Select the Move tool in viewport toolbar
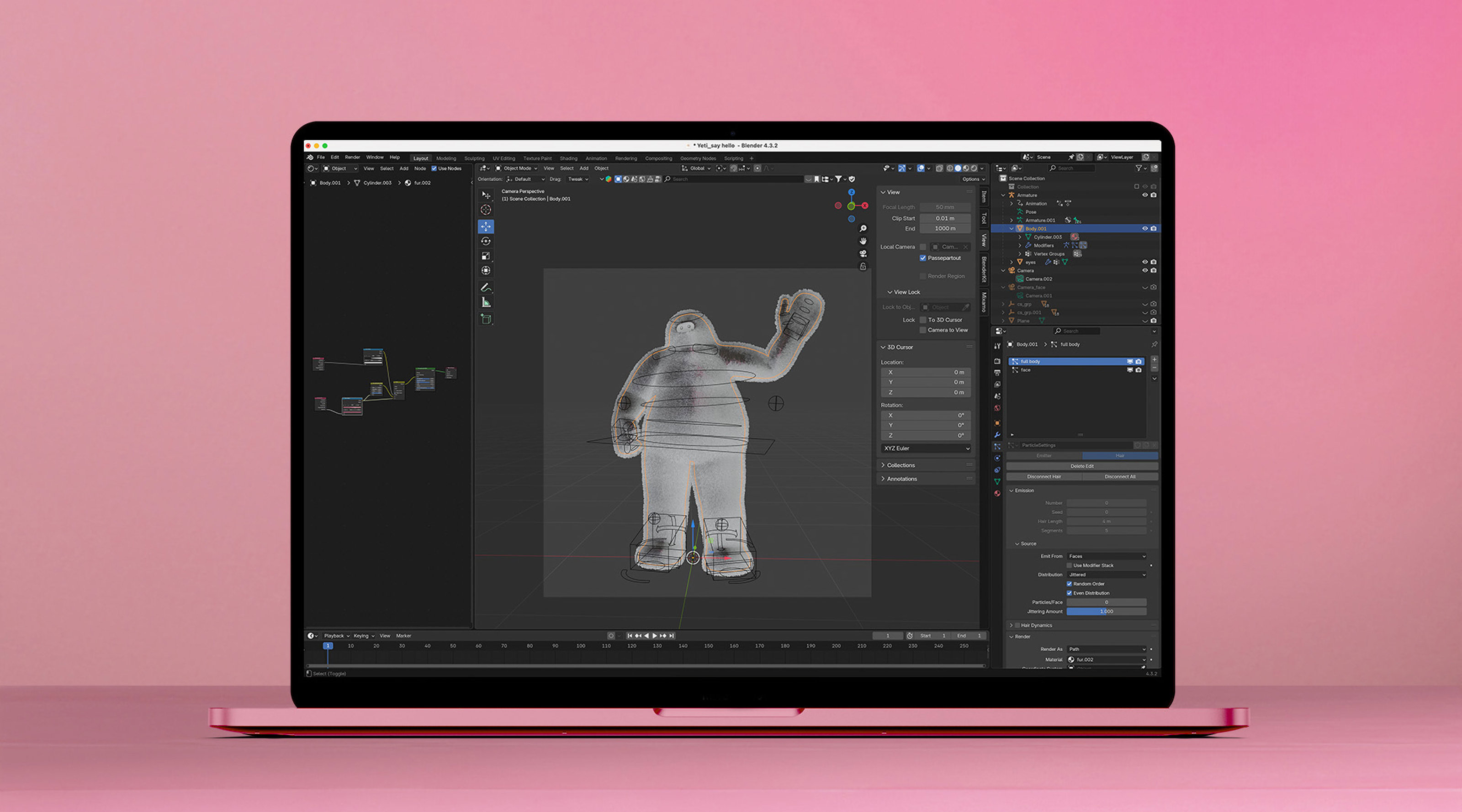 pyautogui.click(x=486, y=227)
